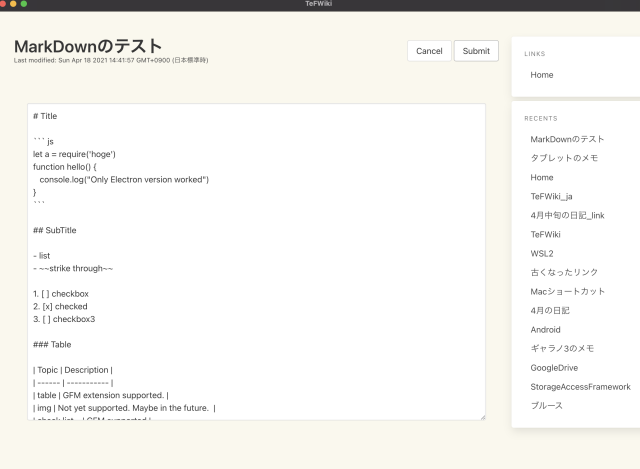
Task: Click the '3. [ ] checkbox3' line
Action: tap(64, 319)
